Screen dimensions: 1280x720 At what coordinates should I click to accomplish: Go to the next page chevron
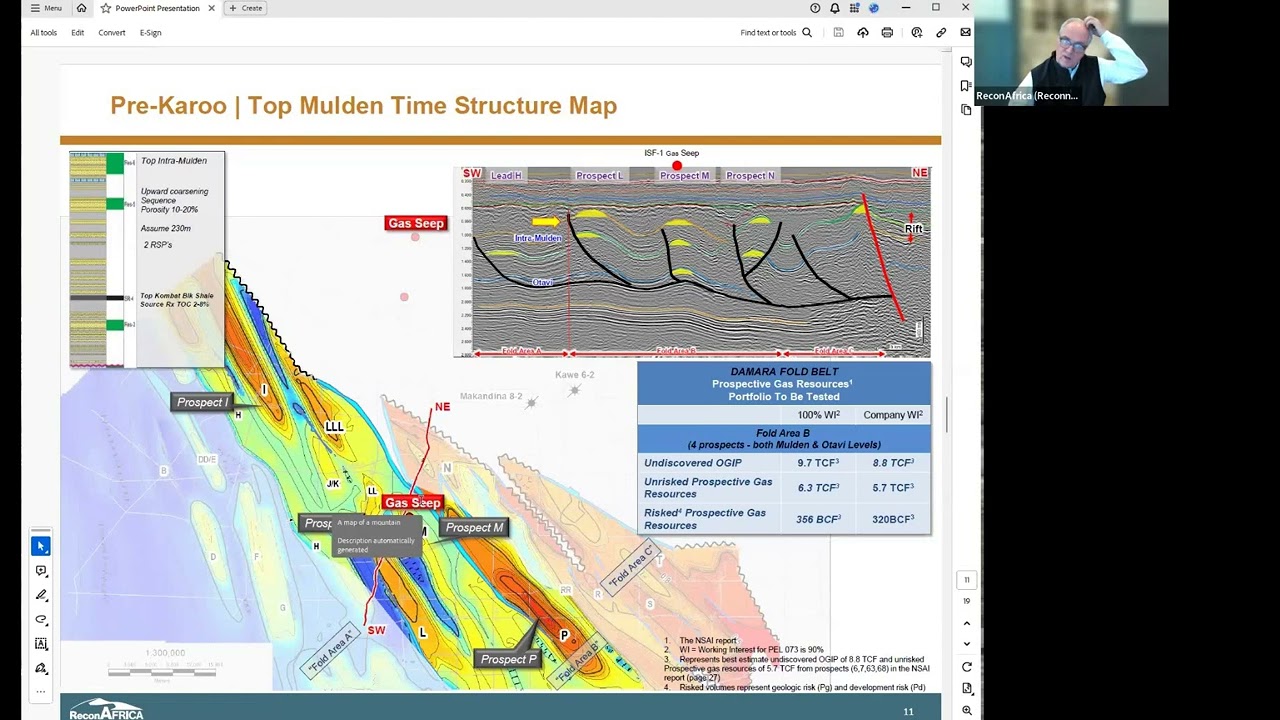(x=966, y=644)
